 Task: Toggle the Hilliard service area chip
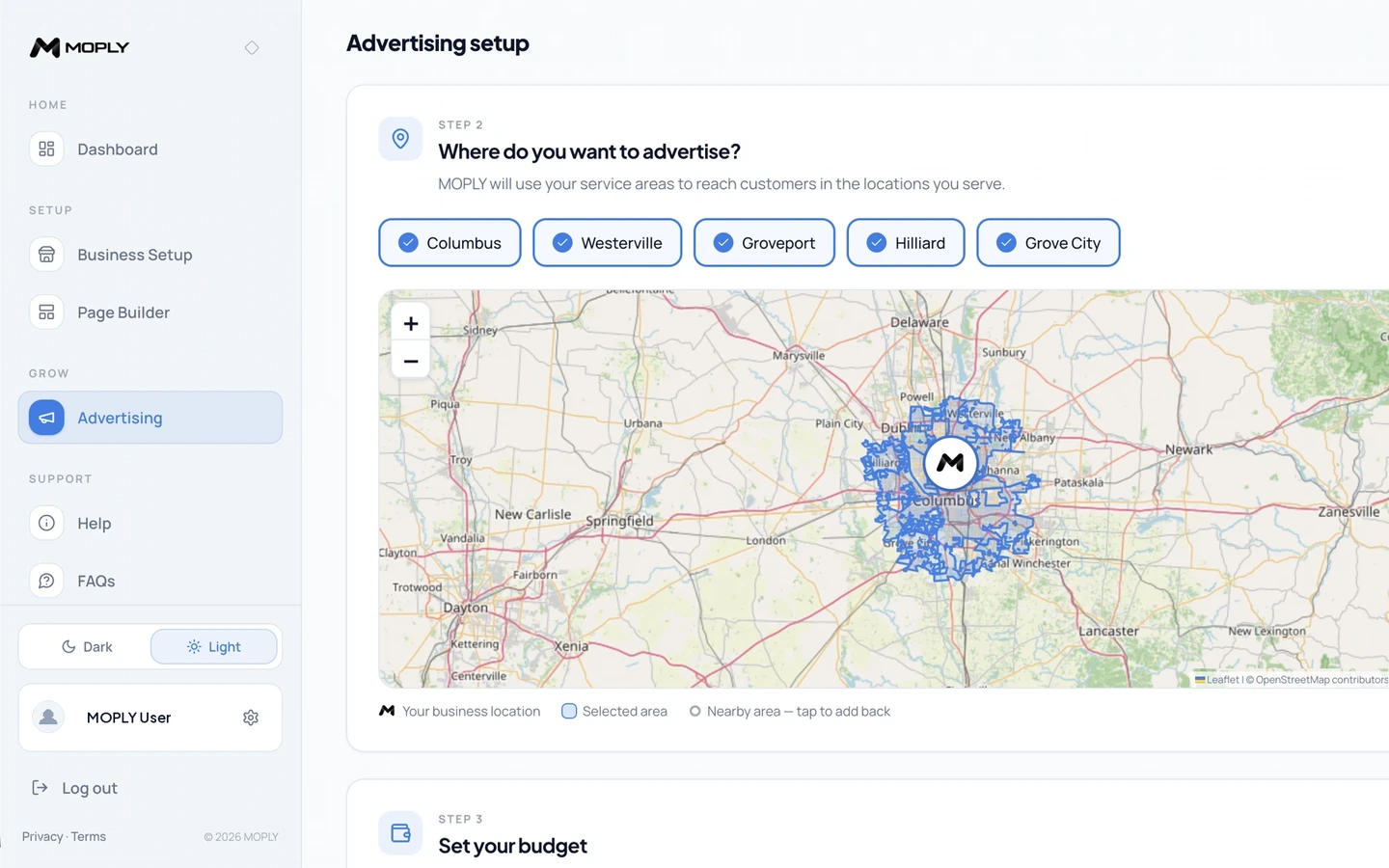point(906,243)
